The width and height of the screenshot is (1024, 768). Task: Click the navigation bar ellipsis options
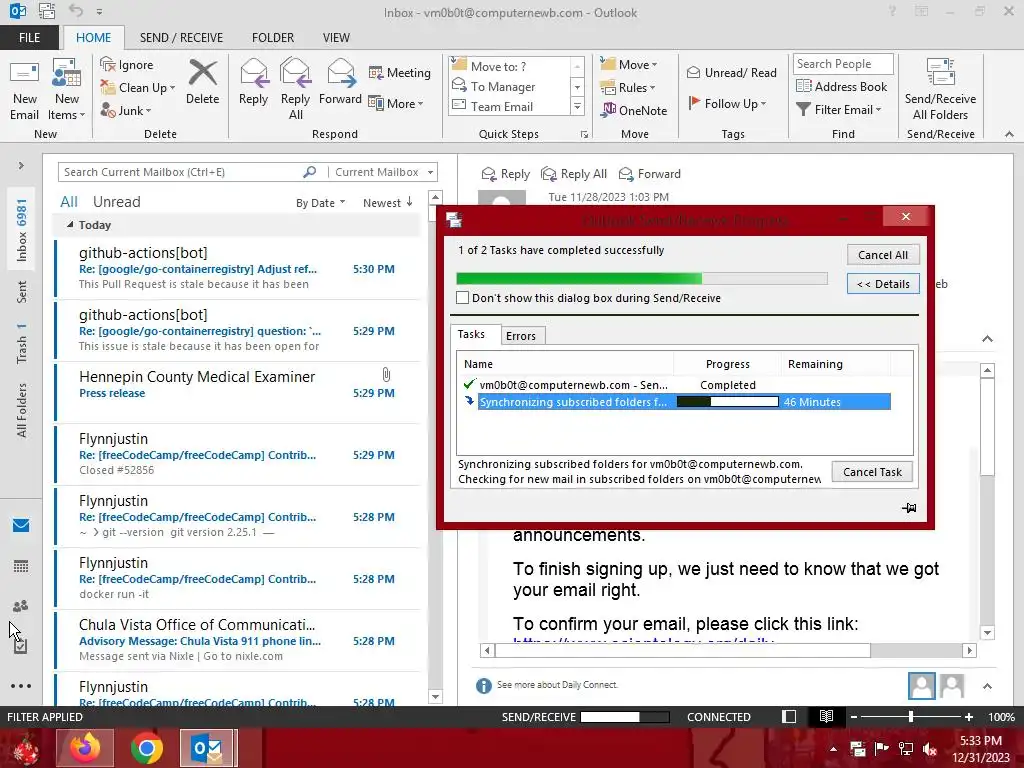pos(21,686)
